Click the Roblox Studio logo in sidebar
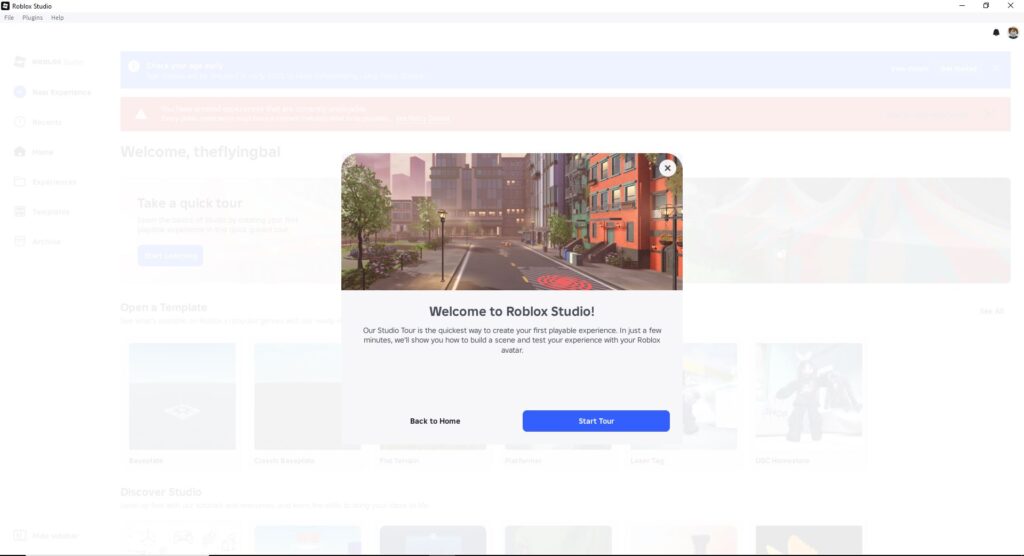 click(x=20, y=62)
